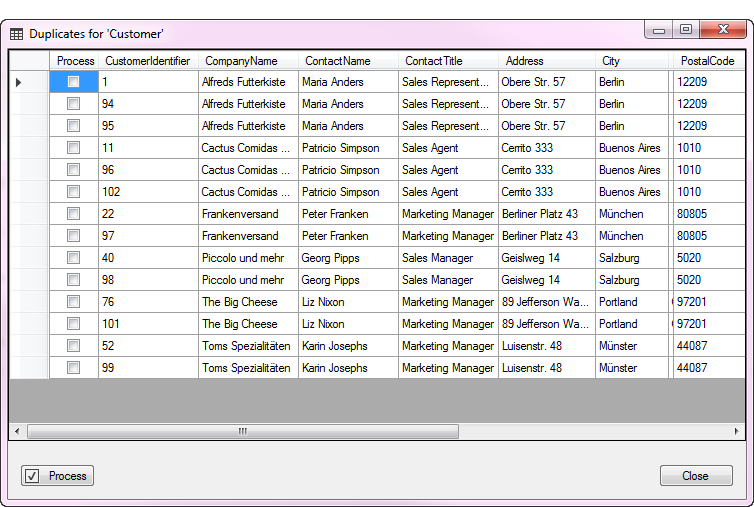Enable the Process checkbox for customer 11

(x=74, y=148)
